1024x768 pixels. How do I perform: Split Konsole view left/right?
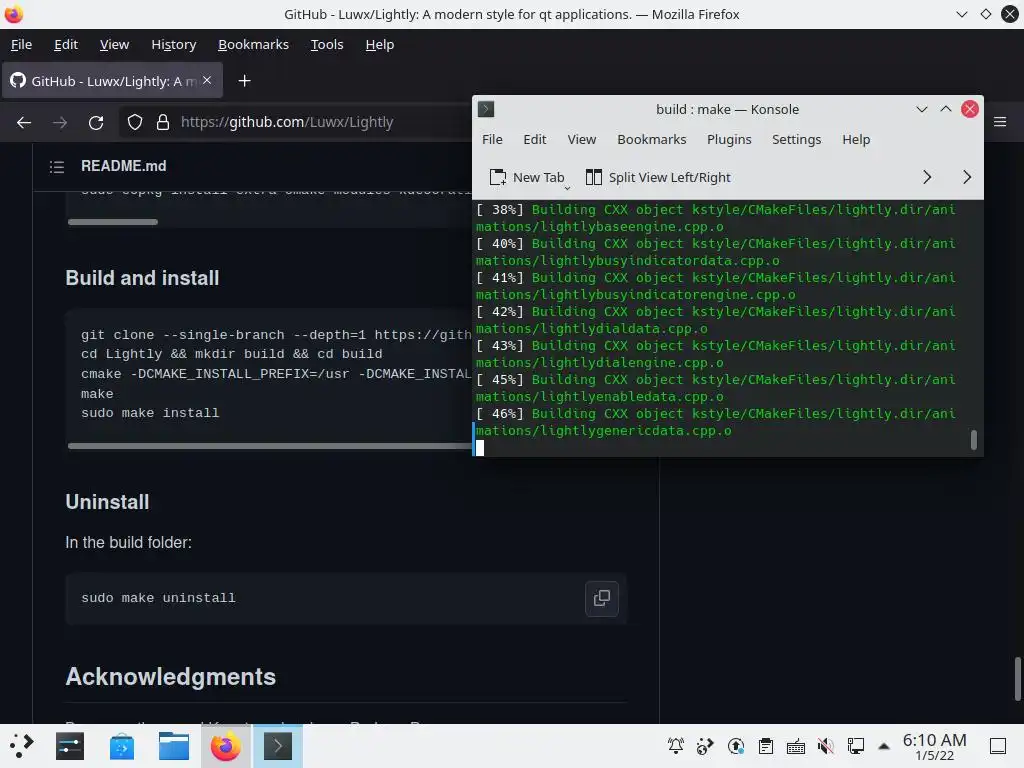658,178
